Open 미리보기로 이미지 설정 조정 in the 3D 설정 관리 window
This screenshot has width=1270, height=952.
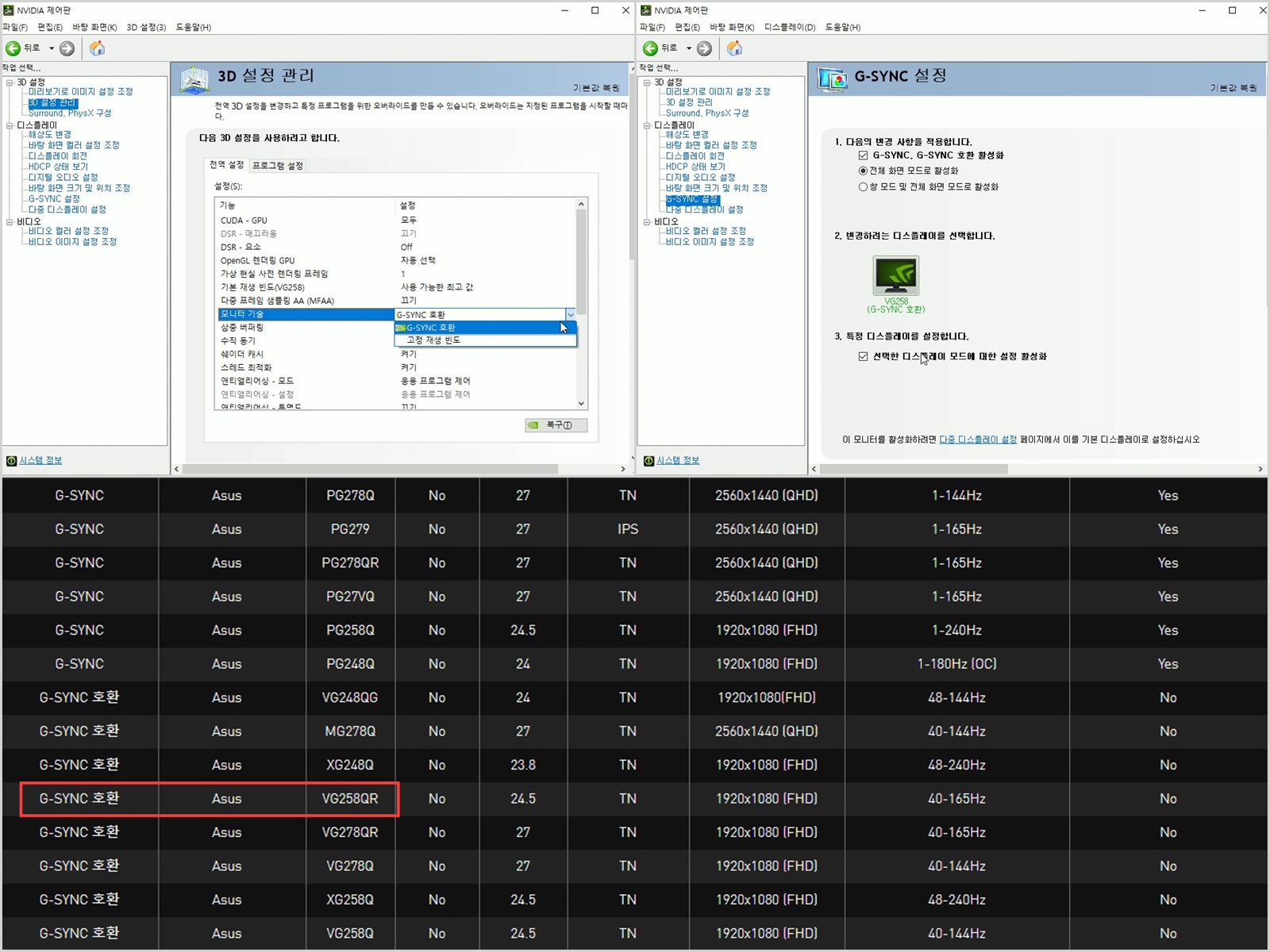(x=81, y=92)
